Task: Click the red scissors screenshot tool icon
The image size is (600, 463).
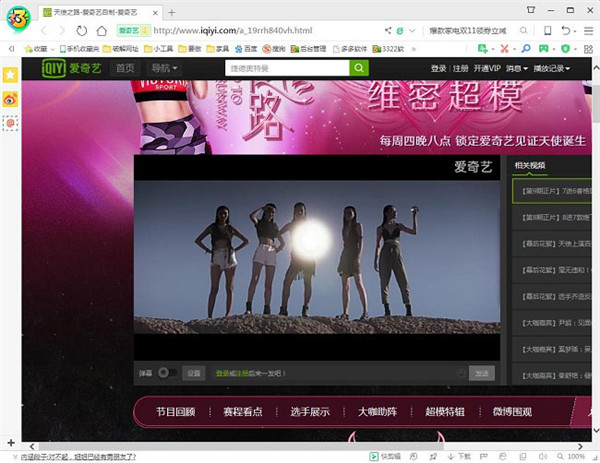Action: click(x=504, y=48)
